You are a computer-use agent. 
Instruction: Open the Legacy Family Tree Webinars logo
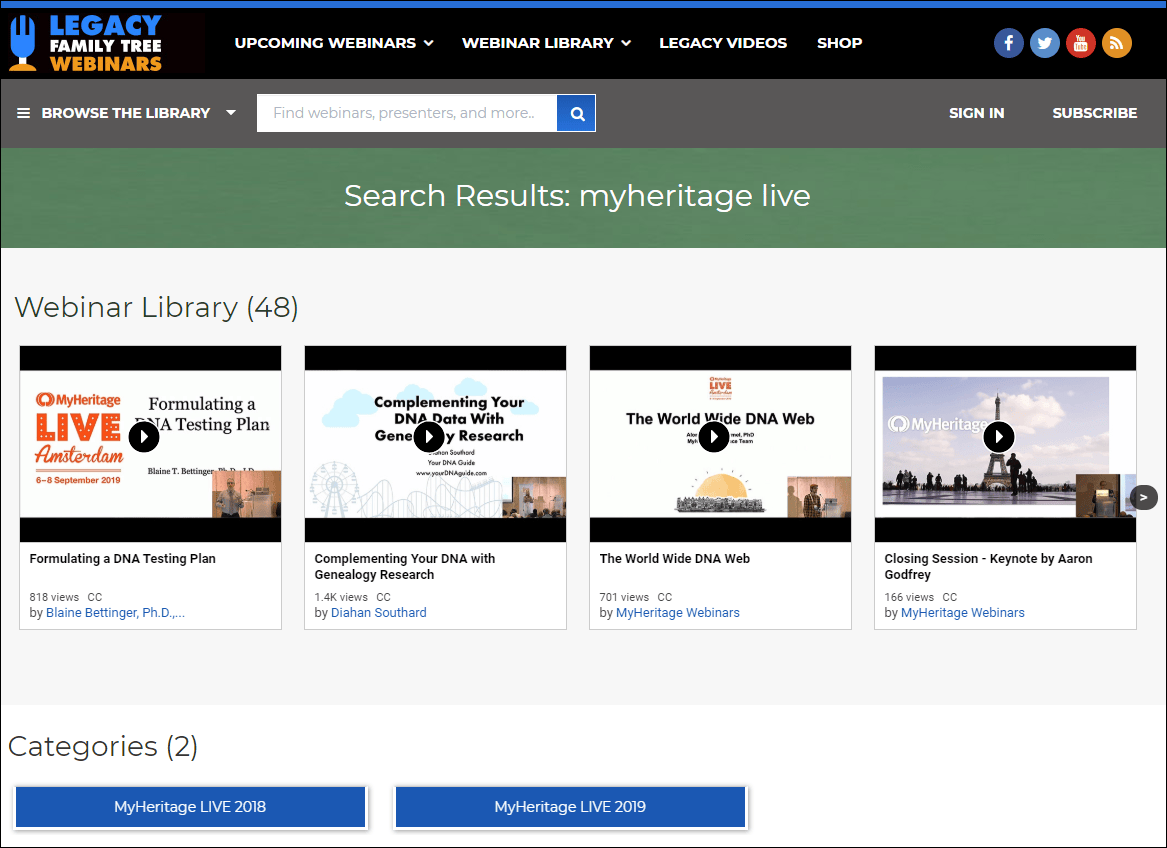tap(86, 43)
